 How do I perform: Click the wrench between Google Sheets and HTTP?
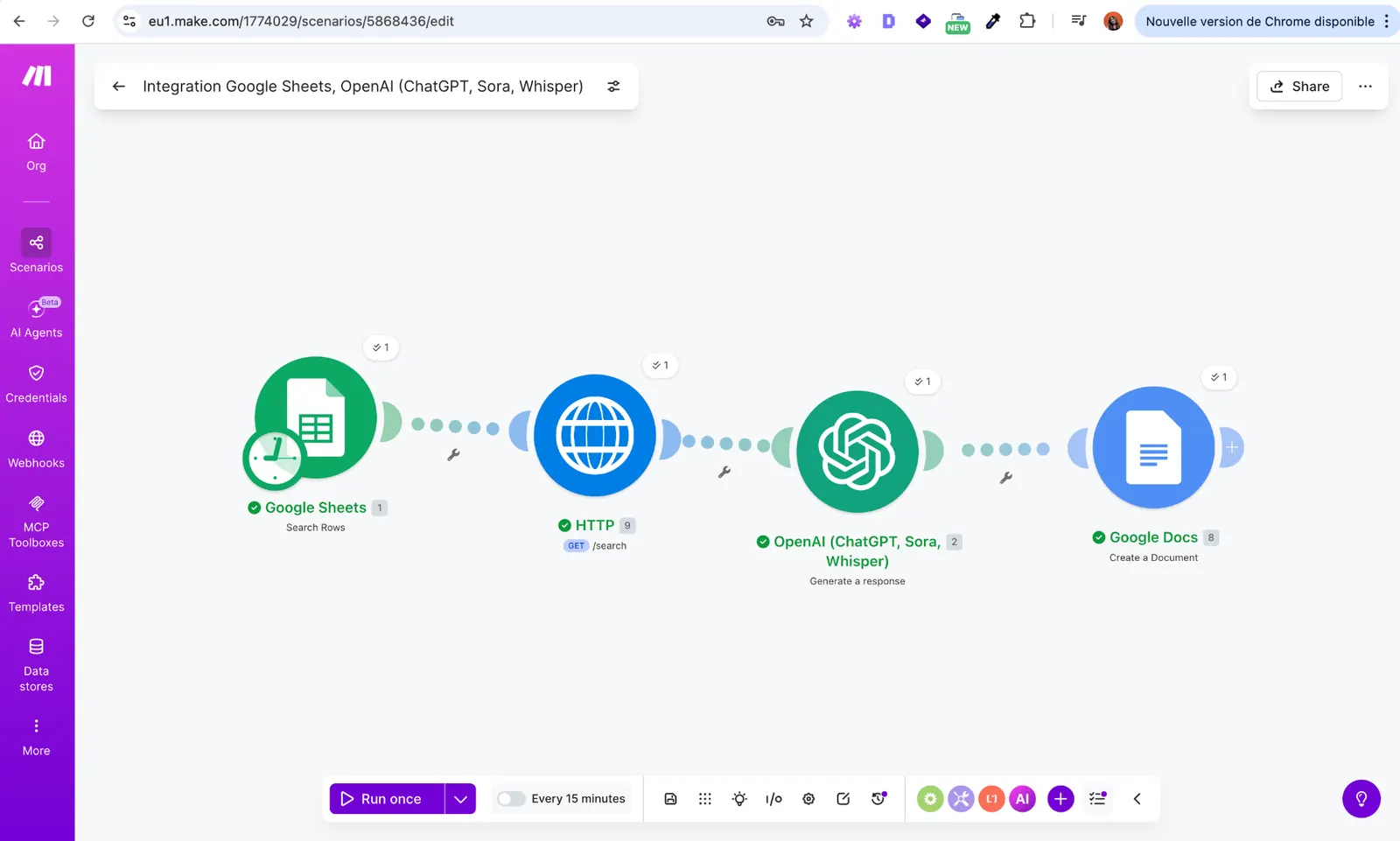(x=453, y=454)
